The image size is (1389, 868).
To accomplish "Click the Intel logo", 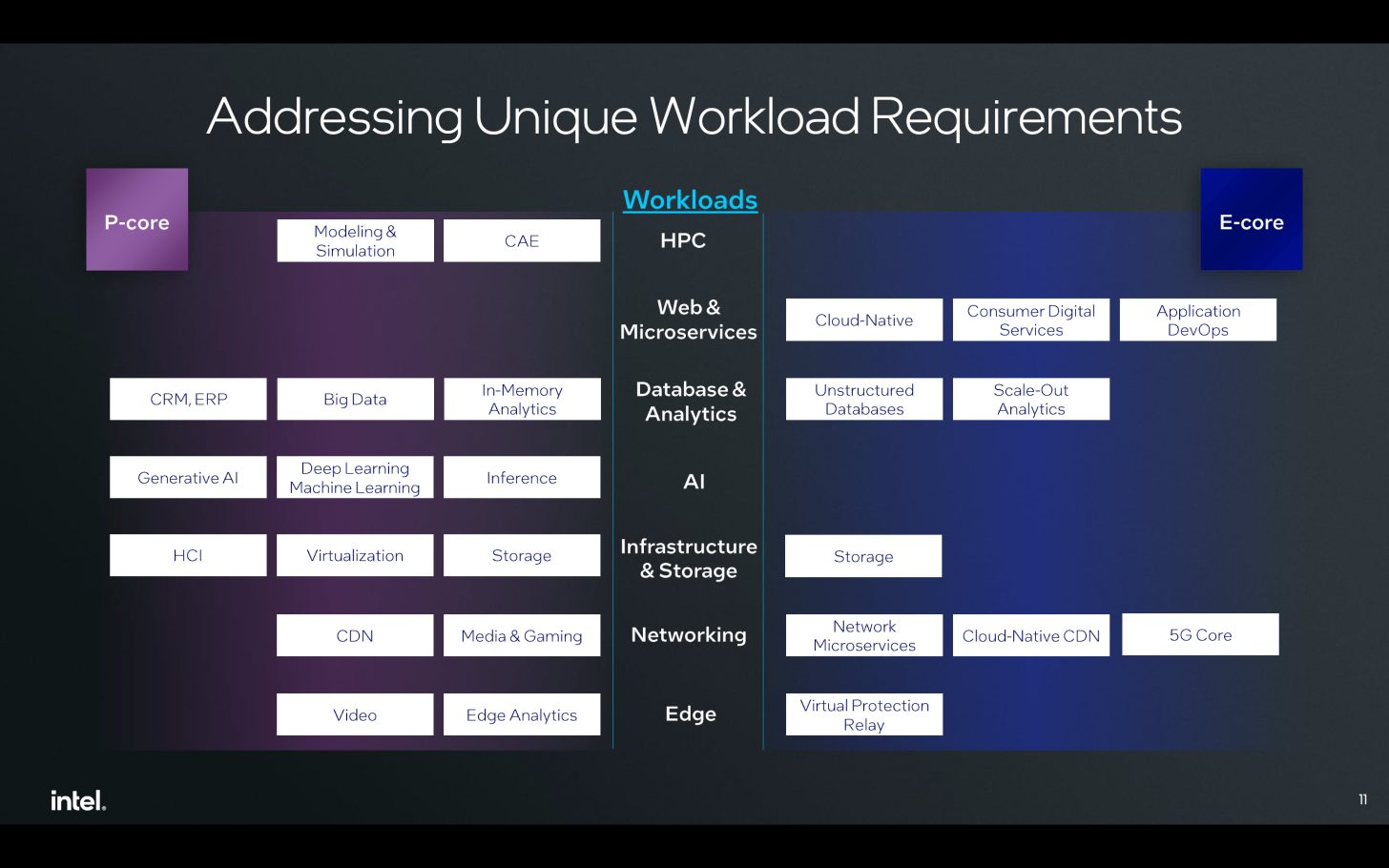I will (78, 800).
